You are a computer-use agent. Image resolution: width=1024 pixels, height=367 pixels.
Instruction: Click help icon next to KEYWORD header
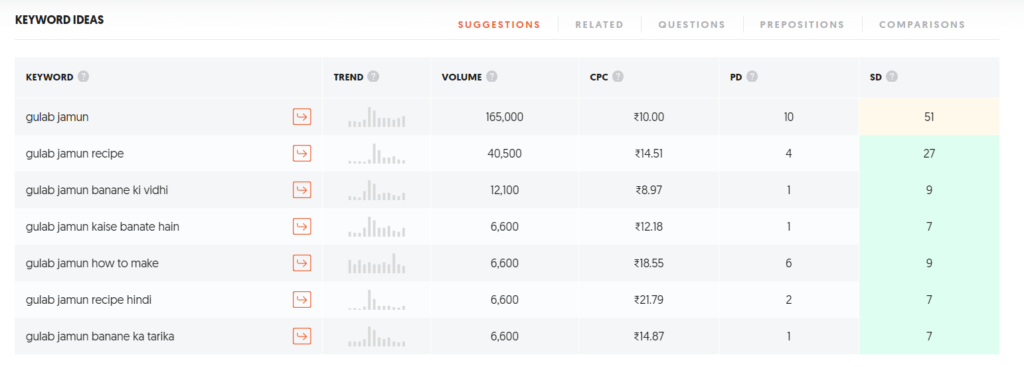[x=83, y=76]
